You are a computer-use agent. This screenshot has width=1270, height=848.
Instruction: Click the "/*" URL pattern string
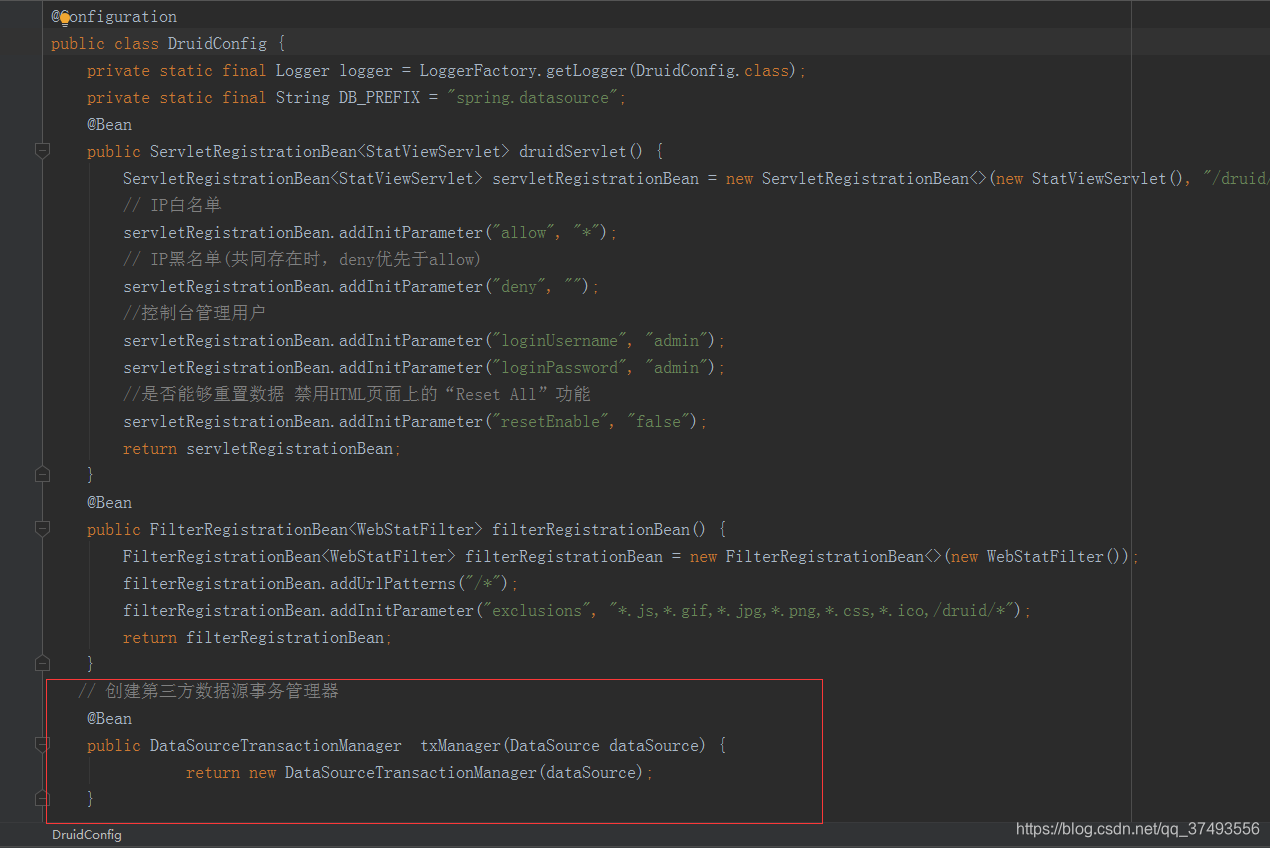click(483, 584)
